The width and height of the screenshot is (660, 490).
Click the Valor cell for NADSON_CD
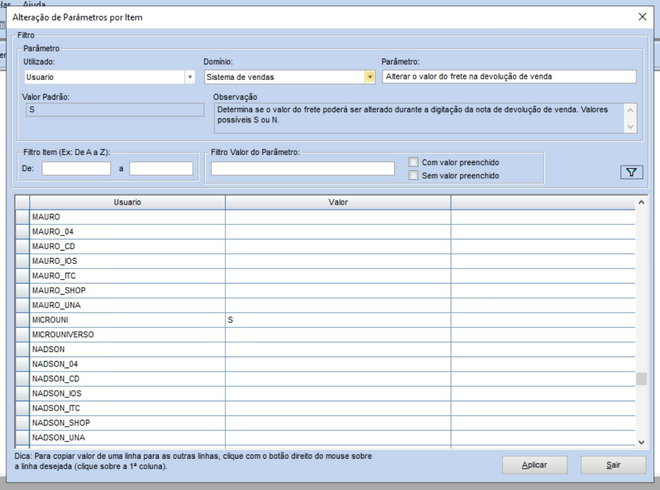[x=338, y=379]
